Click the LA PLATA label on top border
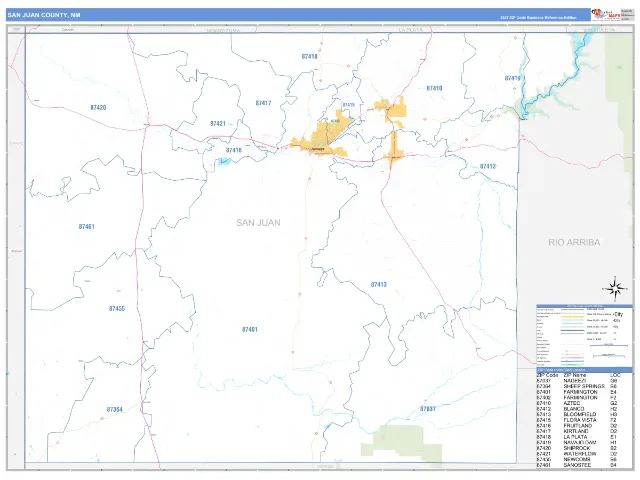Screen dimensions: 640x480 411,30
